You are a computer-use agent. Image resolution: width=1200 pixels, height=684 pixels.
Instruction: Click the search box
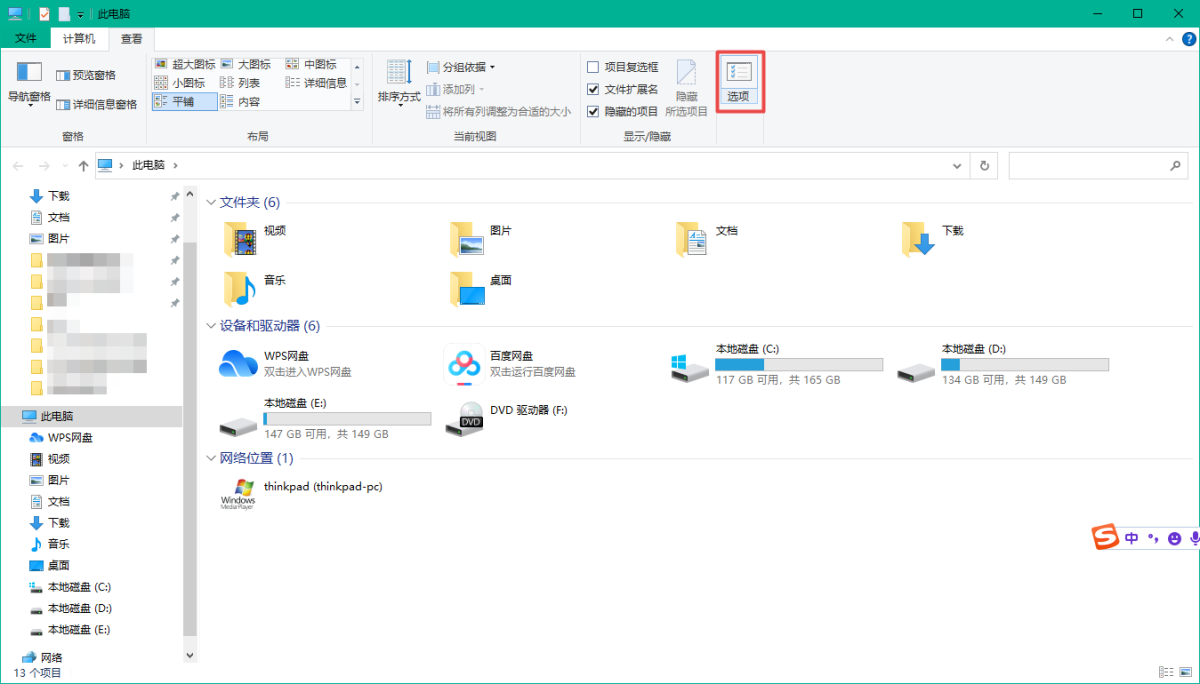click(1099, 166)
